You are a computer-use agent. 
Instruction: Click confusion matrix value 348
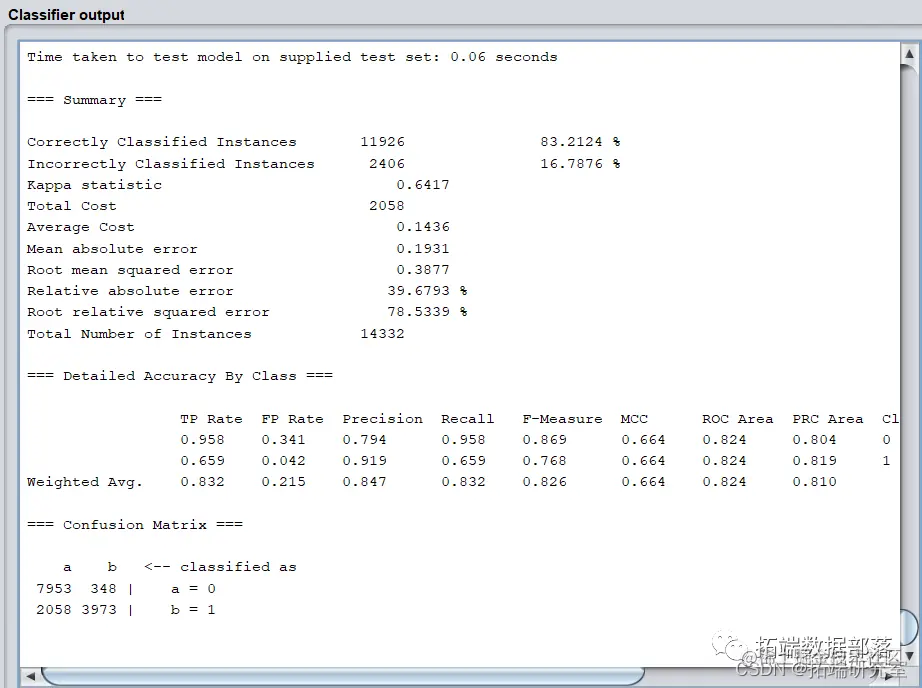pyautogui.click(x=103, y=589)
